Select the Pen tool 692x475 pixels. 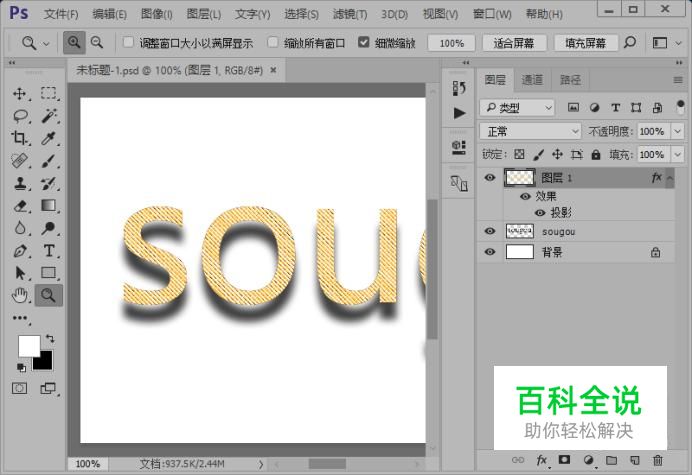19,251
